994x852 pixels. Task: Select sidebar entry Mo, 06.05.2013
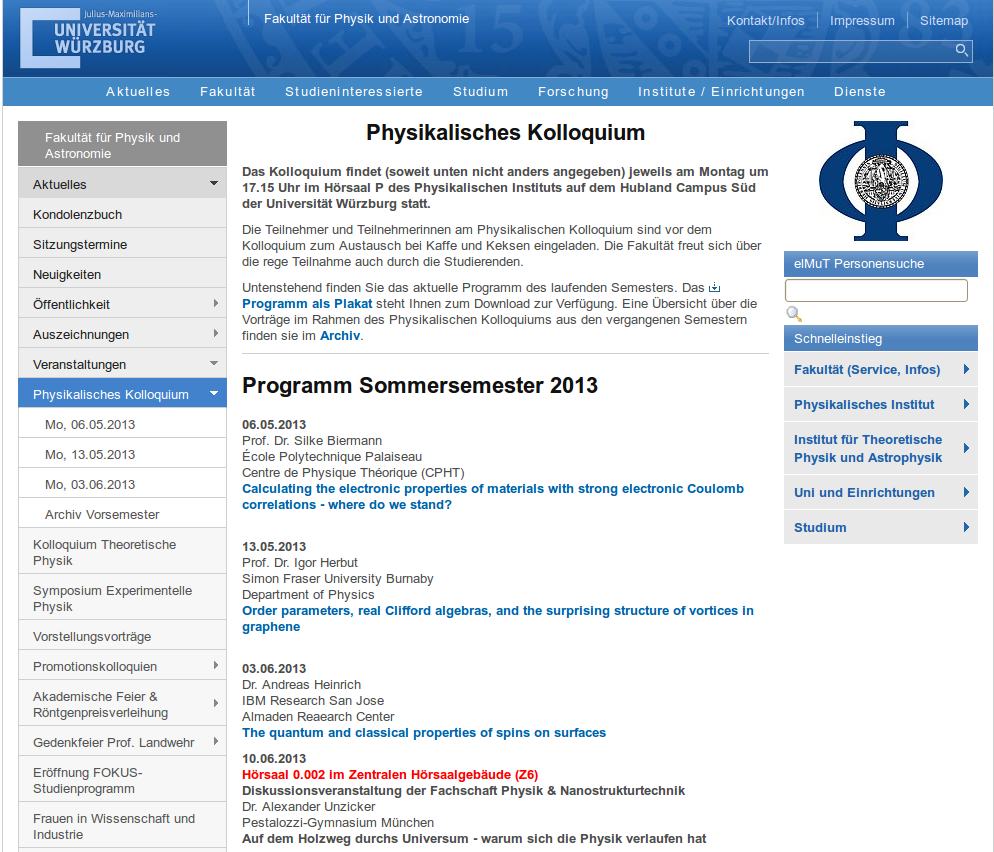[122, 424]
